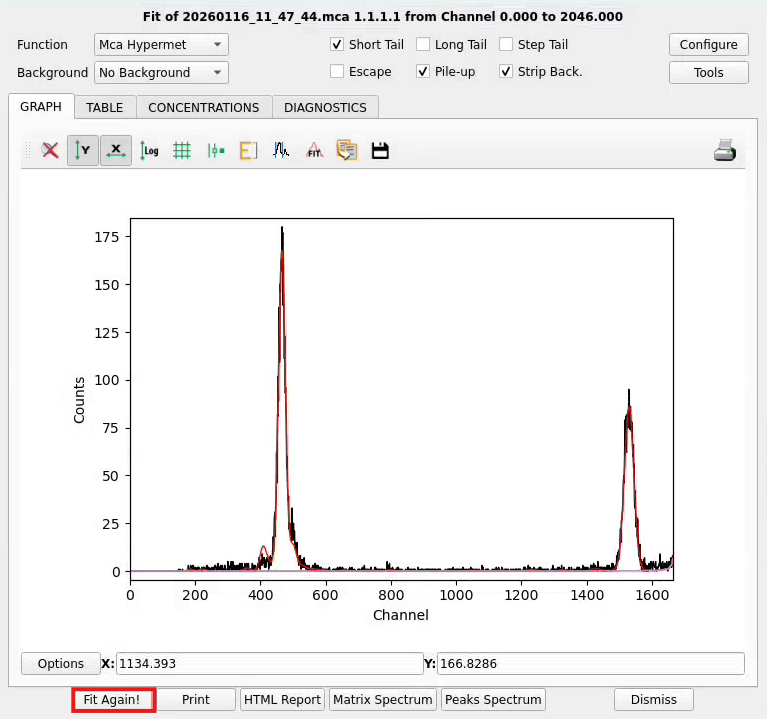Show the Peaks Spectrum
The image size is (767, 719).
point(493,699)
